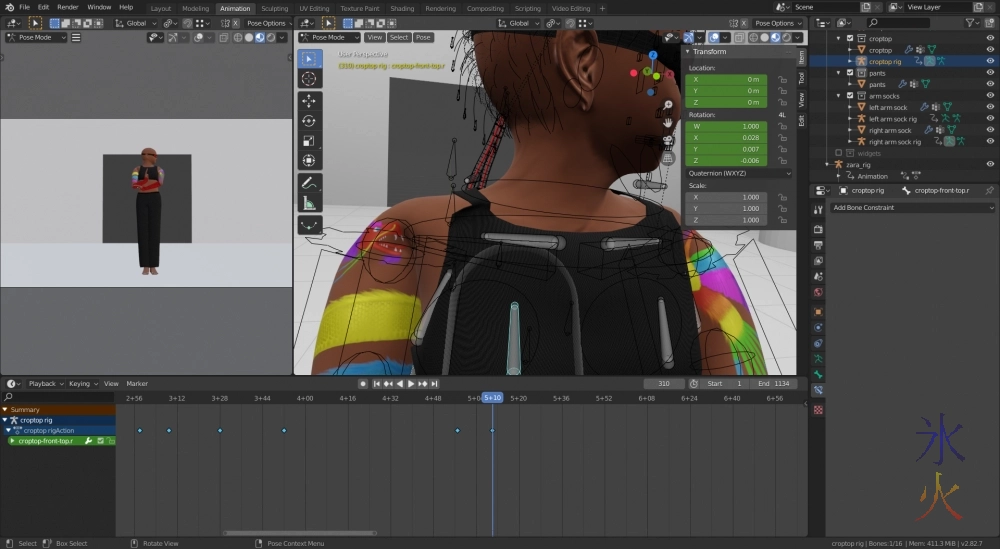Hide the pants collection in the outliner

989,73
